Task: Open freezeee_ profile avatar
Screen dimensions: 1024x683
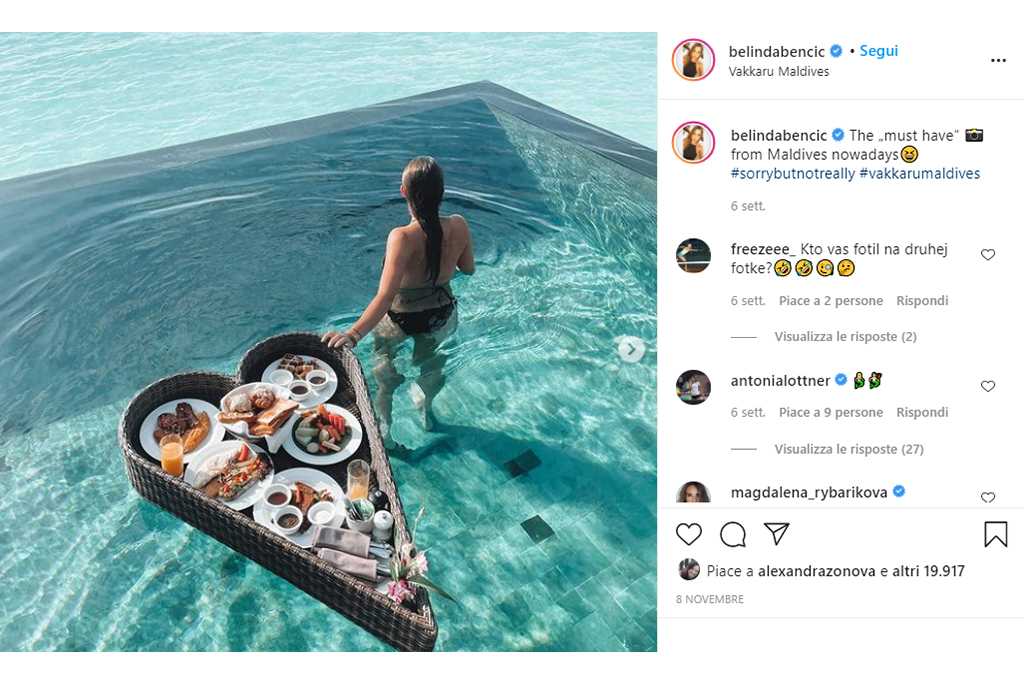Action: [x=693, y=256]
